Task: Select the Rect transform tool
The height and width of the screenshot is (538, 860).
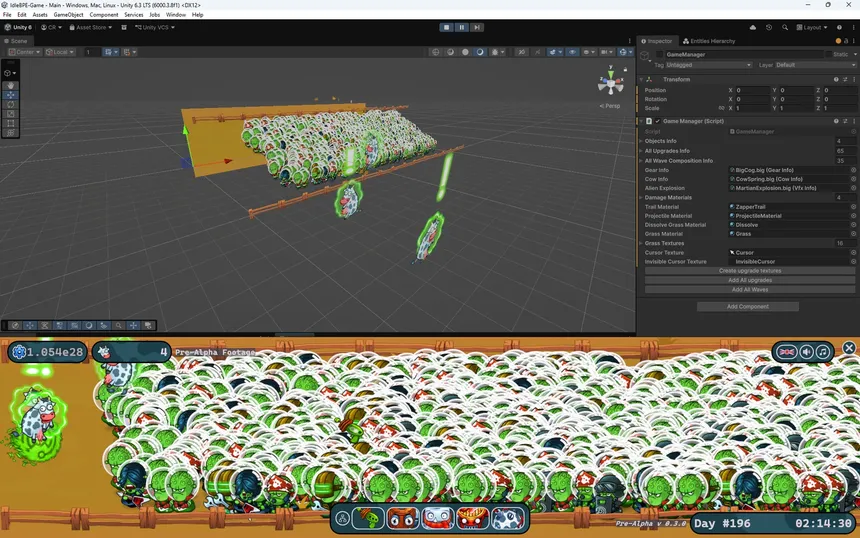Action: point(10,123)
